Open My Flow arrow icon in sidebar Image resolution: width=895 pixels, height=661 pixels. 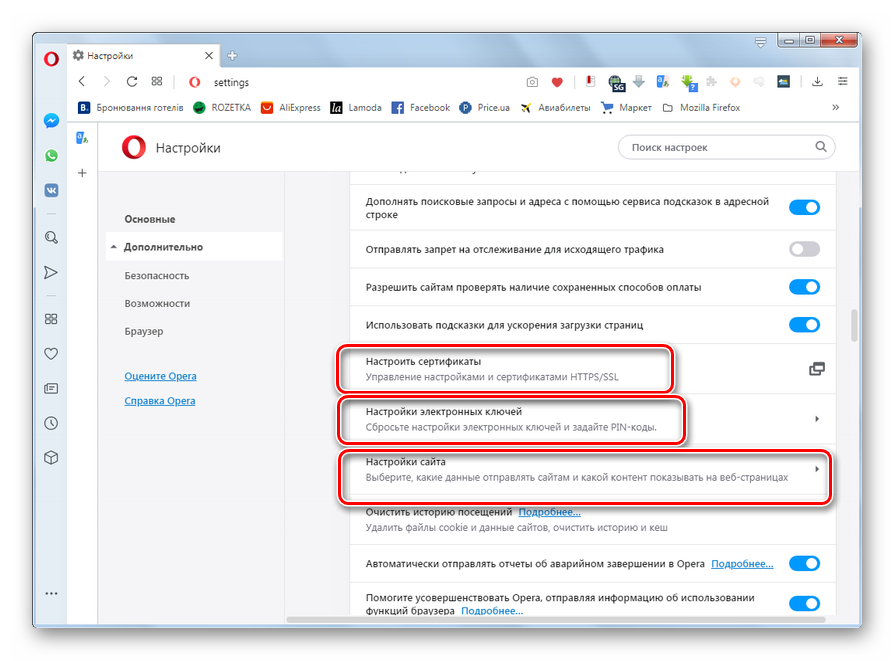point(51,273)
